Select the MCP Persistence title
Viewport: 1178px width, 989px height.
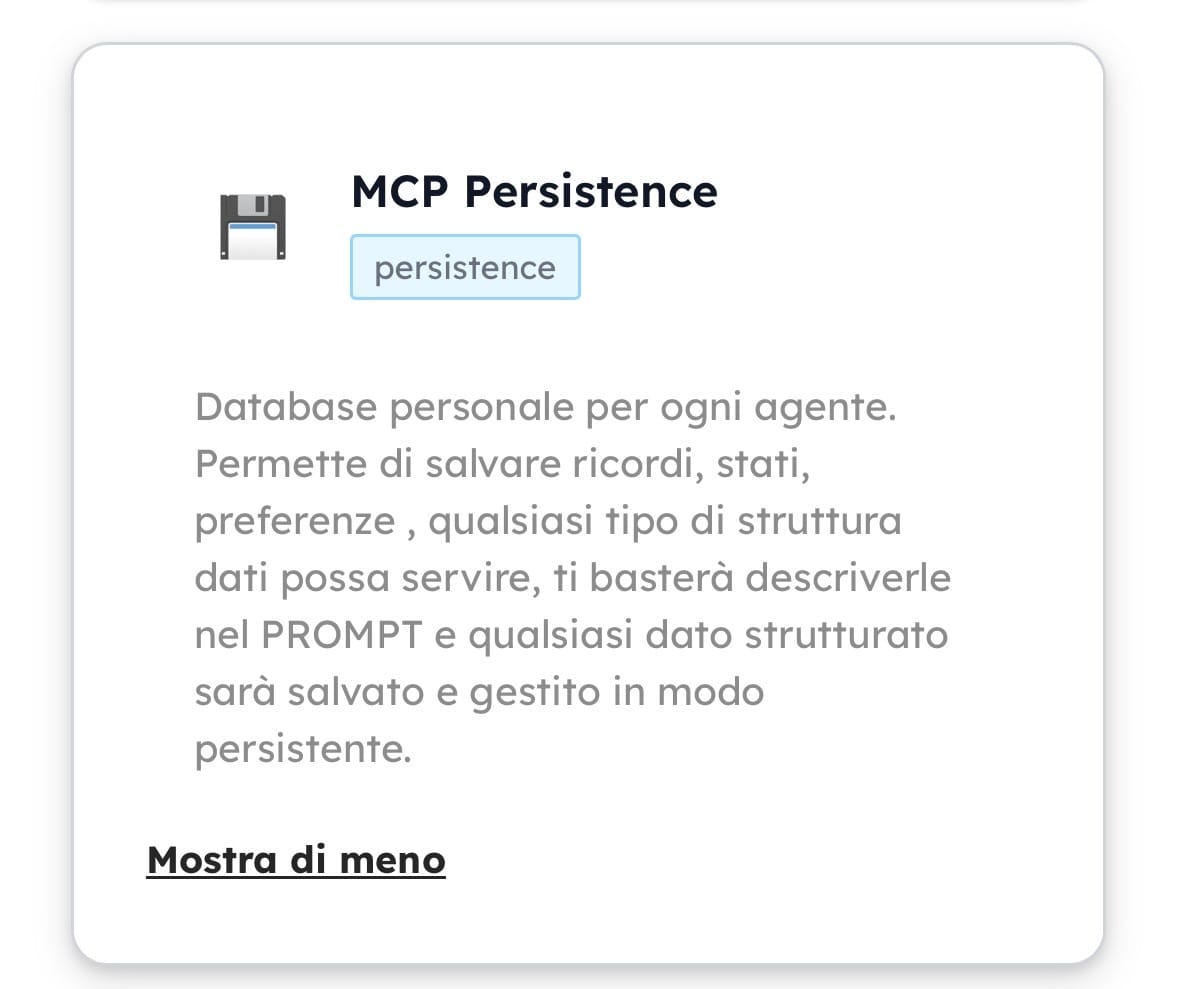(534, 191)
